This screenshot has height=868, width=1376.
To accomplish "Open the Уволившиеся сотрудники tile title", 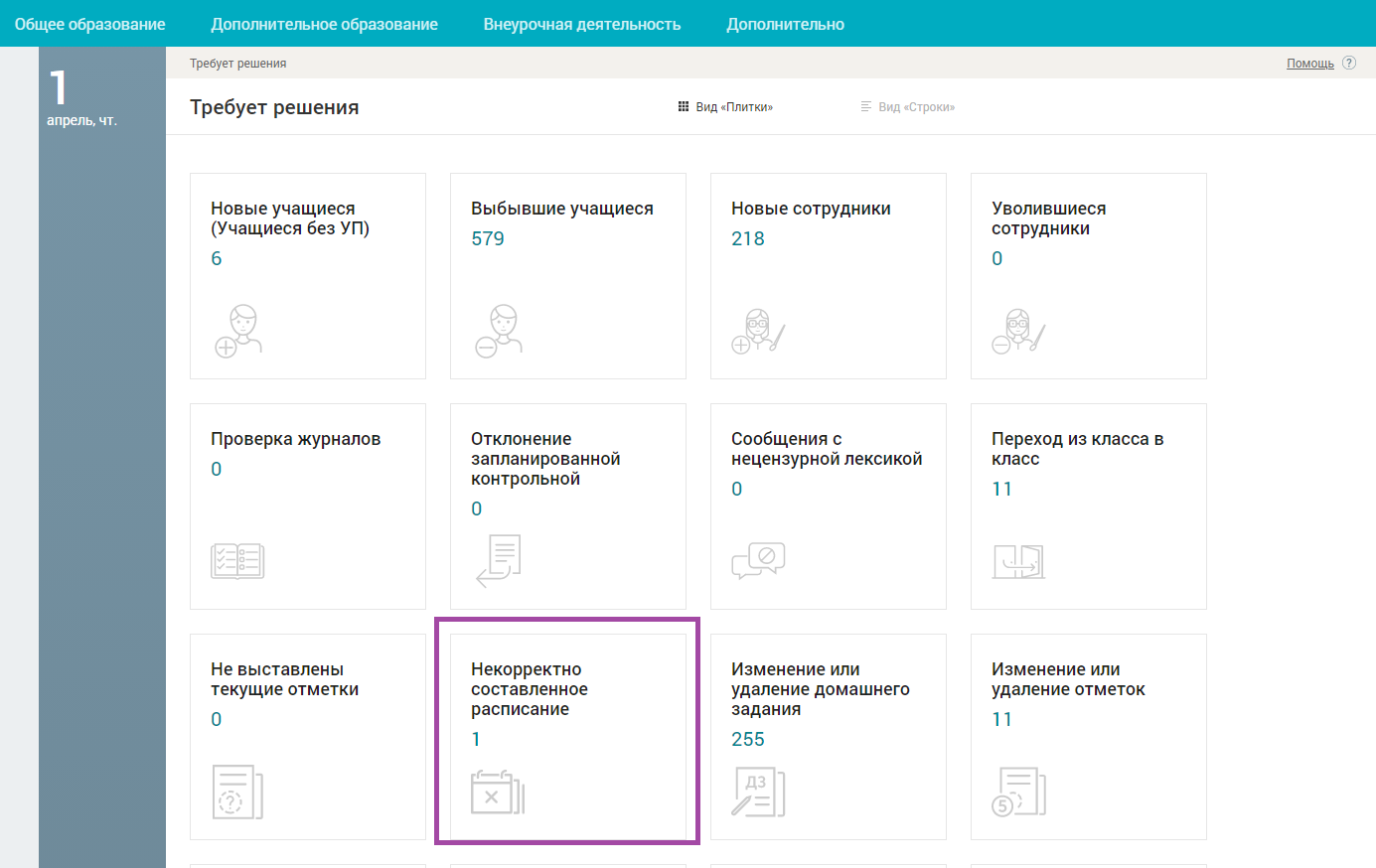I will [1049, 218].
